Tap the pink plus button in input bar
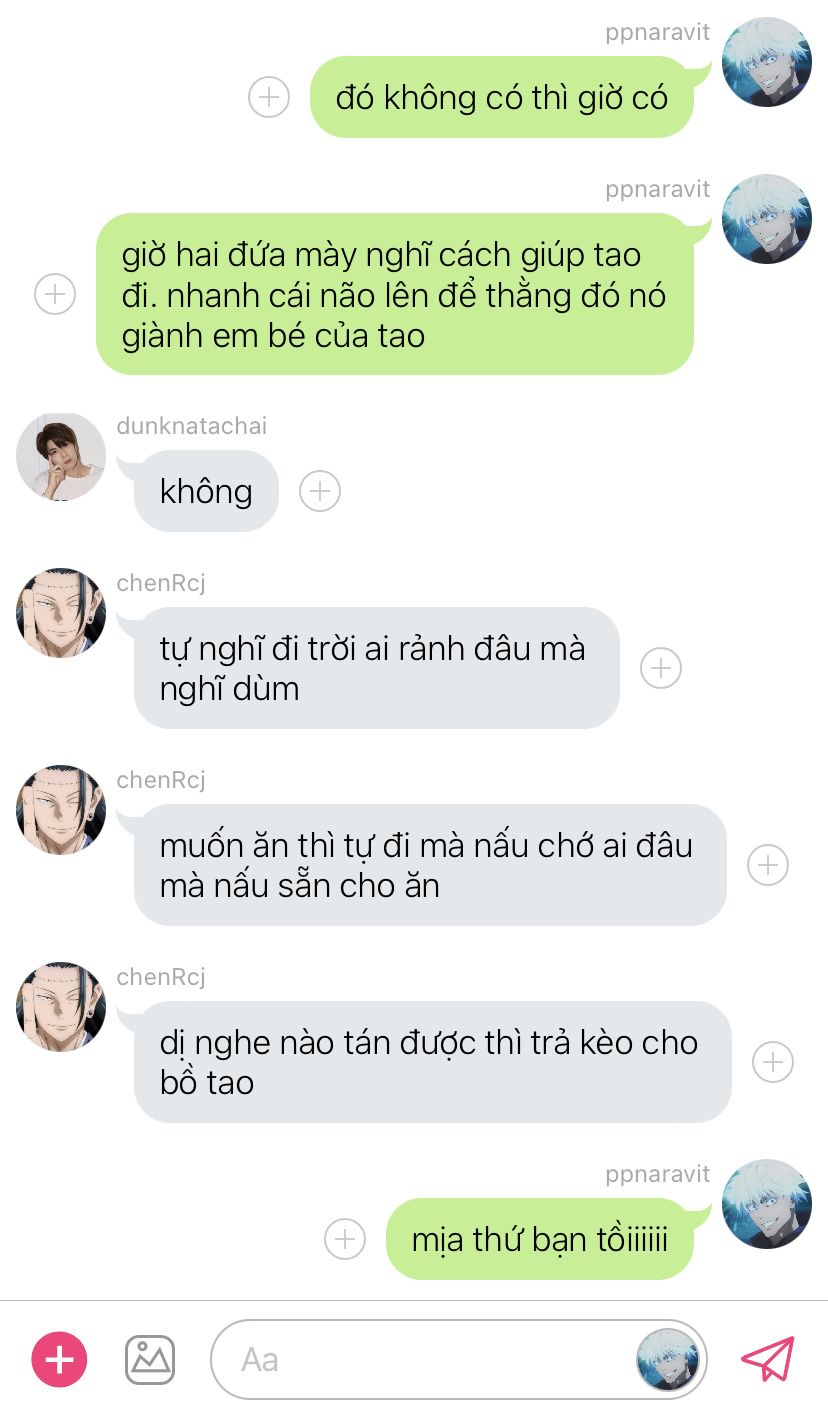 pos(59,1360)
